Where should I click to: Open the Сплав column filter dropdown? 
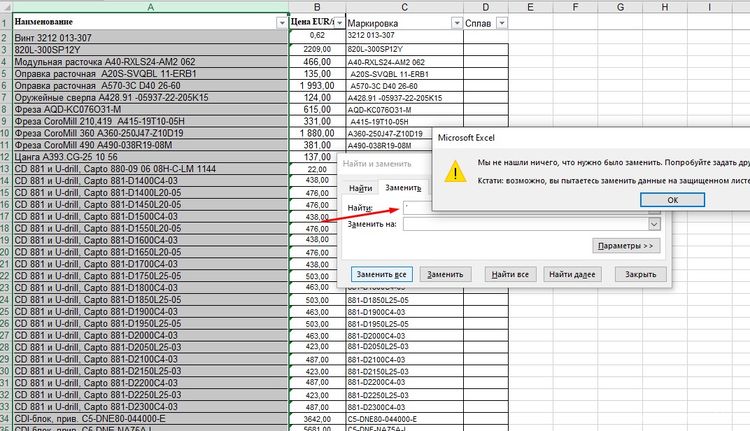[502, 23]
